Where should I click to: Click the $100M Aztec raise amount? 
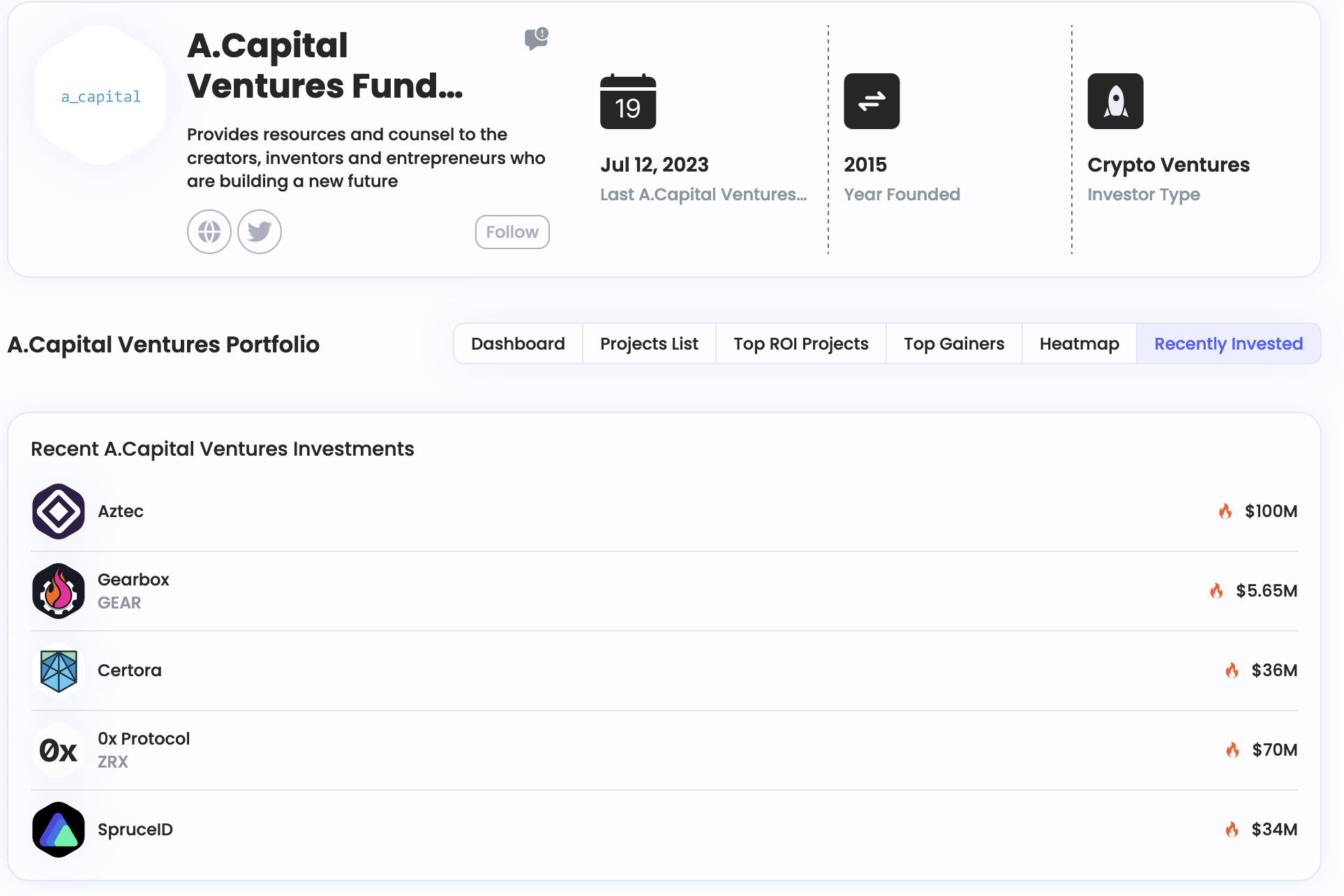(1271, 512)
